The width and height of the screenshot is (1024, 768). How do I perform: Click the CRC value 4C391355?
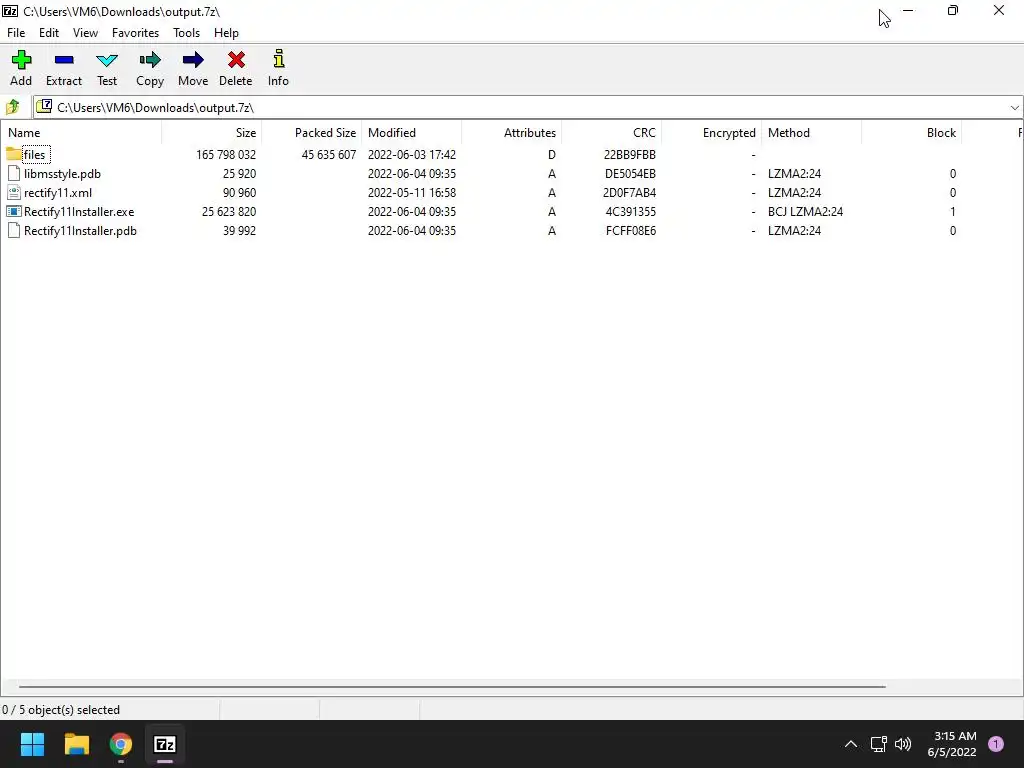coord(631,212)
